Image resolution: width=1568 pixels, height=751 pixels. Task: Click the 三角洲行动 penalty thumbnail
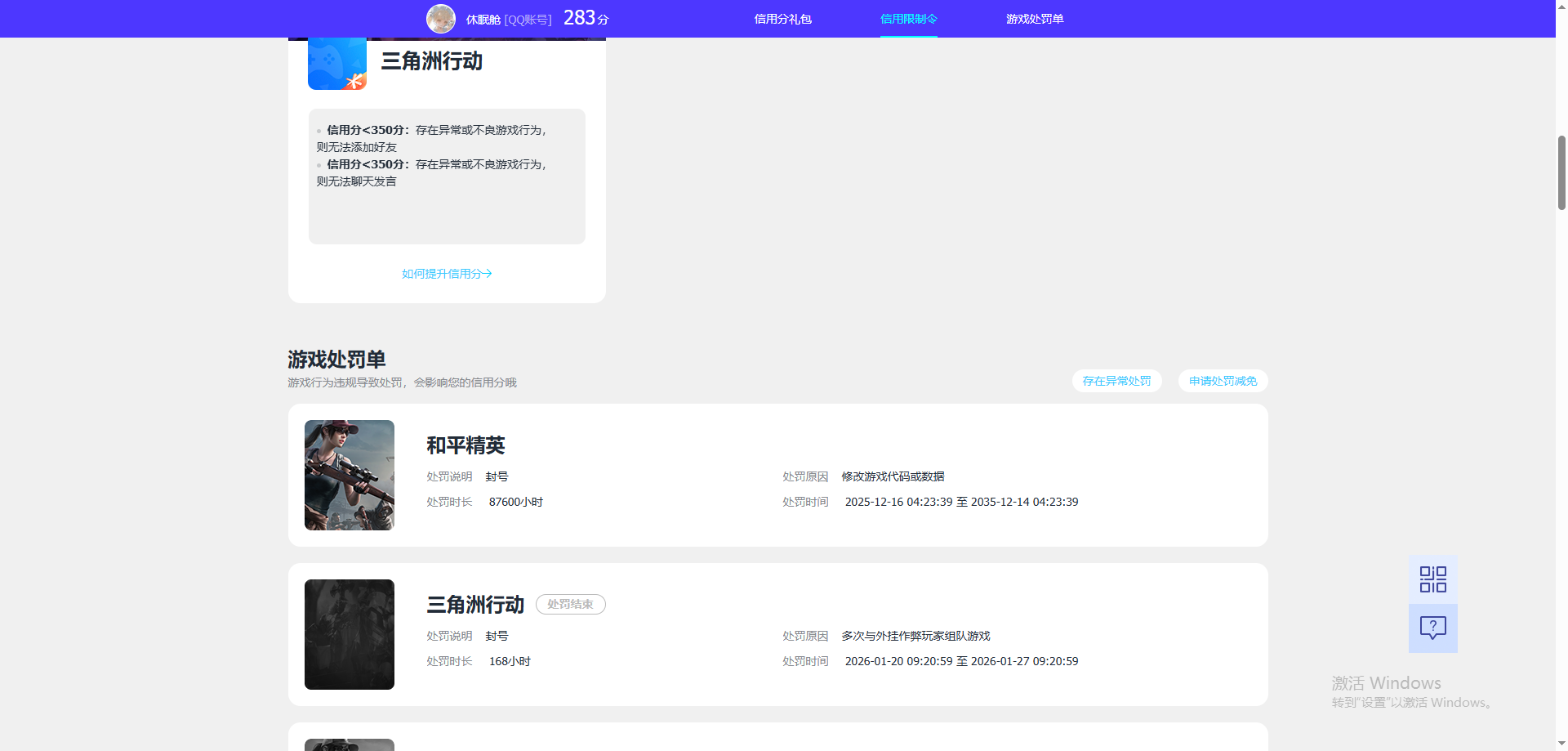point(350,634)
